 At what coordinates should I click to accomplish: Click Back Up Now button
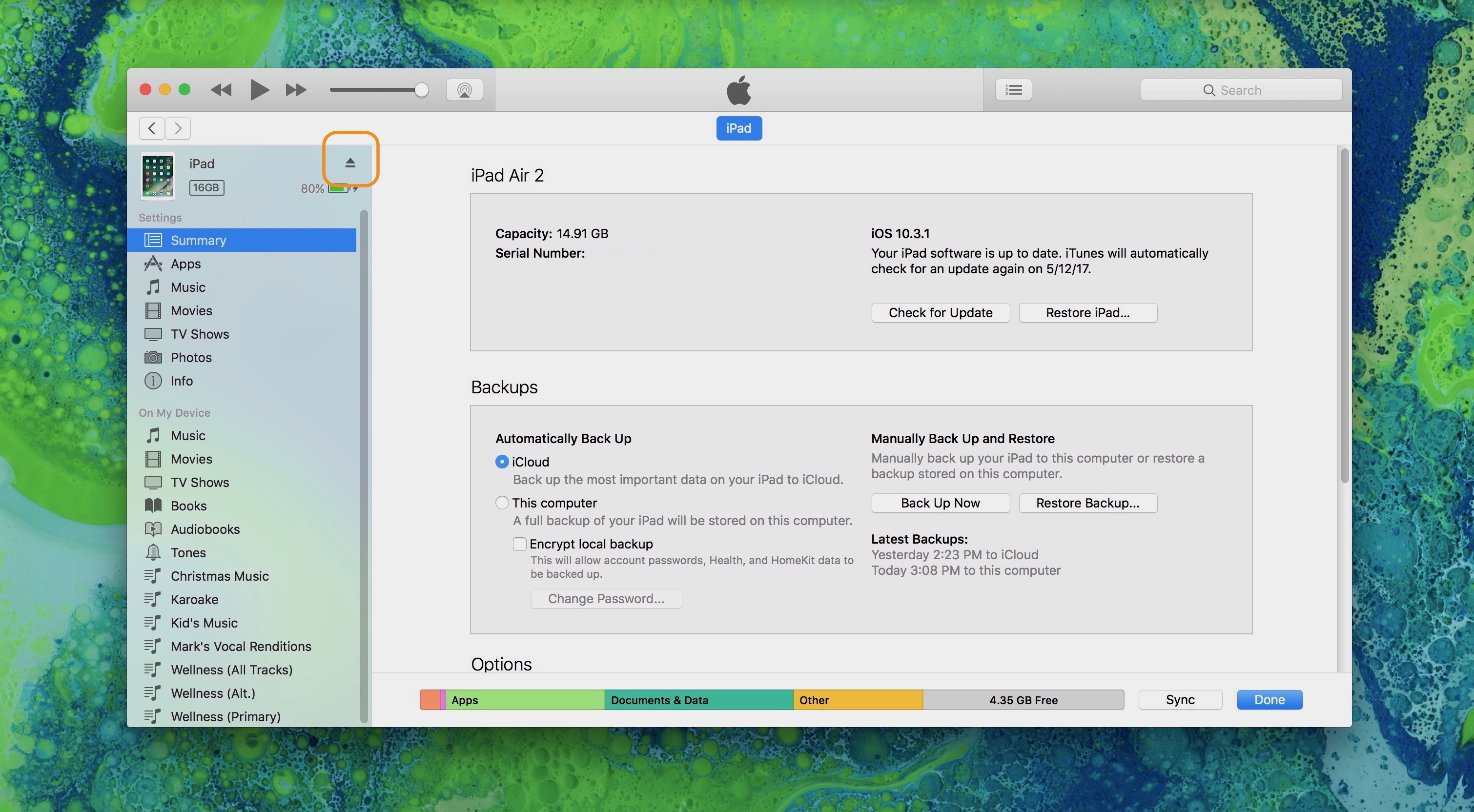[940, 503]
